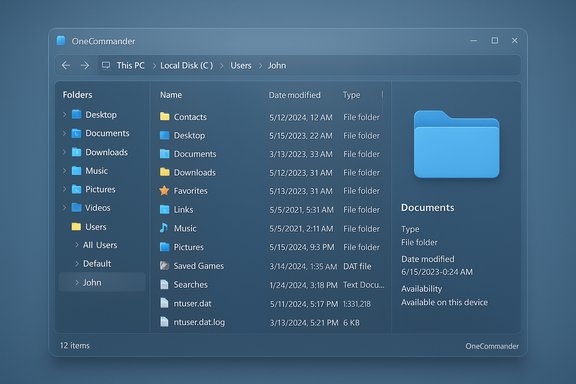Select the John folder in sidebar tree
576x384 pixels.
point(102,282)
